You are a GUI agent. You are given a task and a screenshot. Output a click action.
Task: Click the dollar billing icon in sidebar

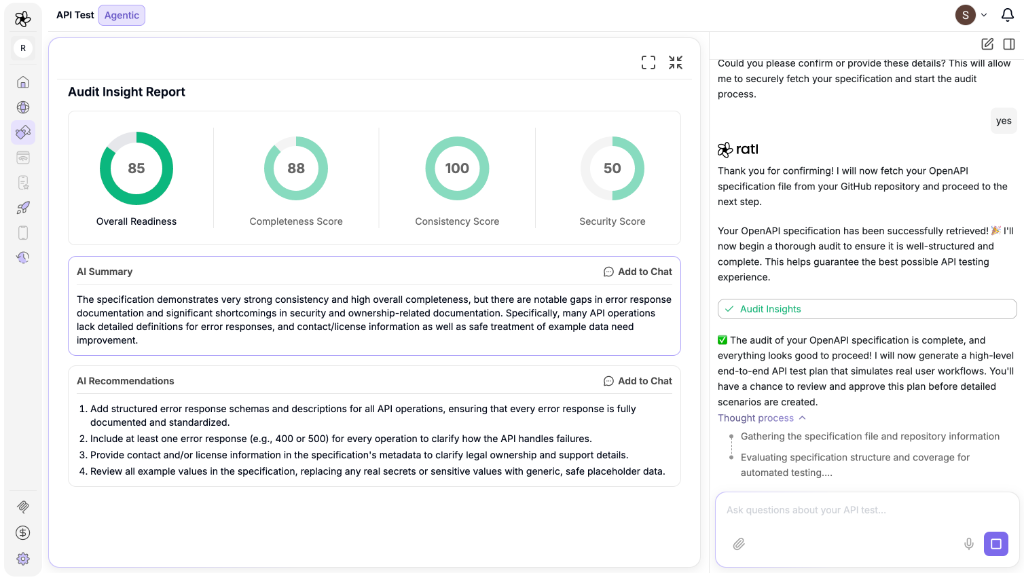pos(23,533)
